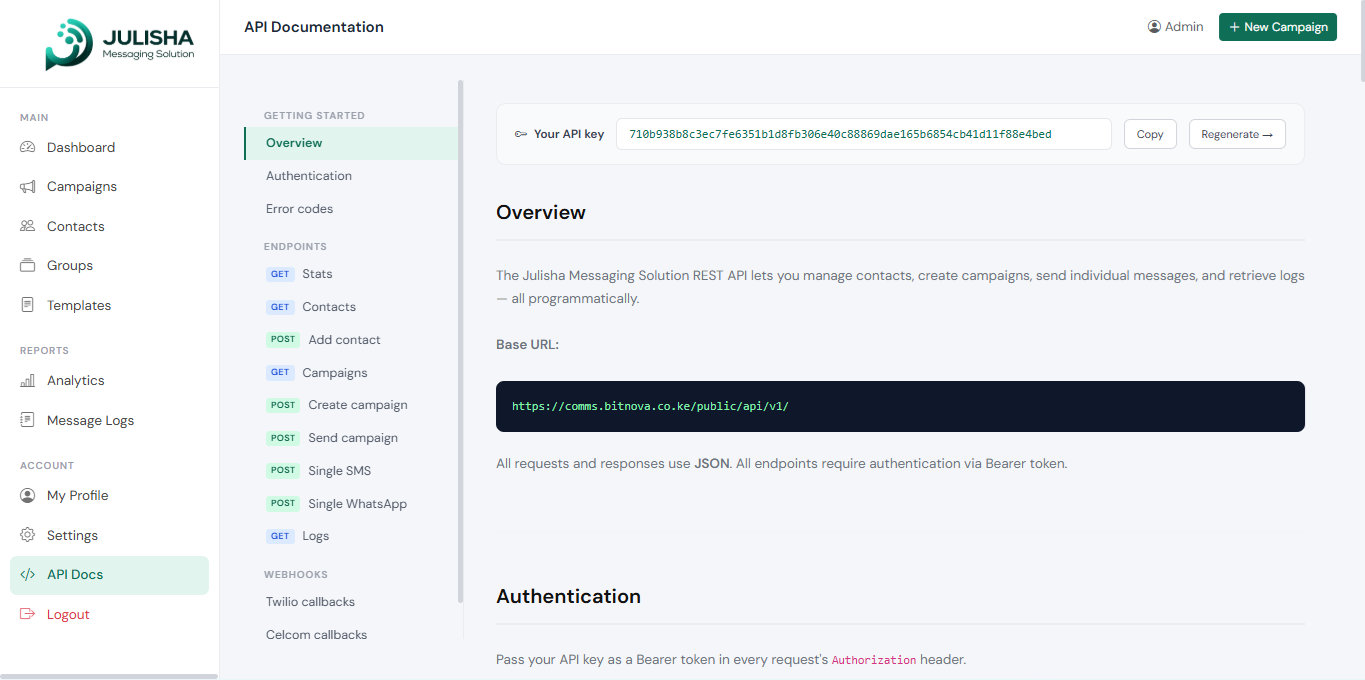The height and width of the screenshot is (680, 1365).
Task: Click the Logout icon in sidebar
Action: pyautogui.click(x=28, y=614)
